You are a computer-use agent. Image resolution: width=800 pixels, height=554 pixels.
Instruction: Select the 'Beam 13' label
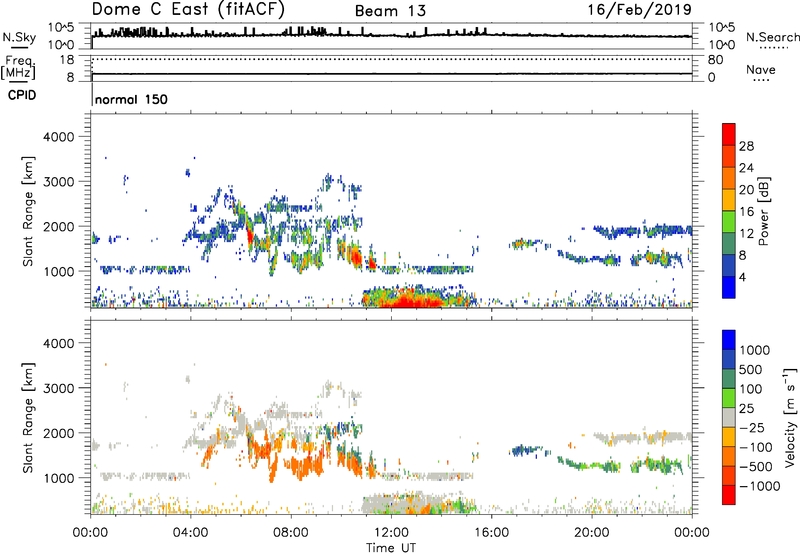(x=390, y=11)
